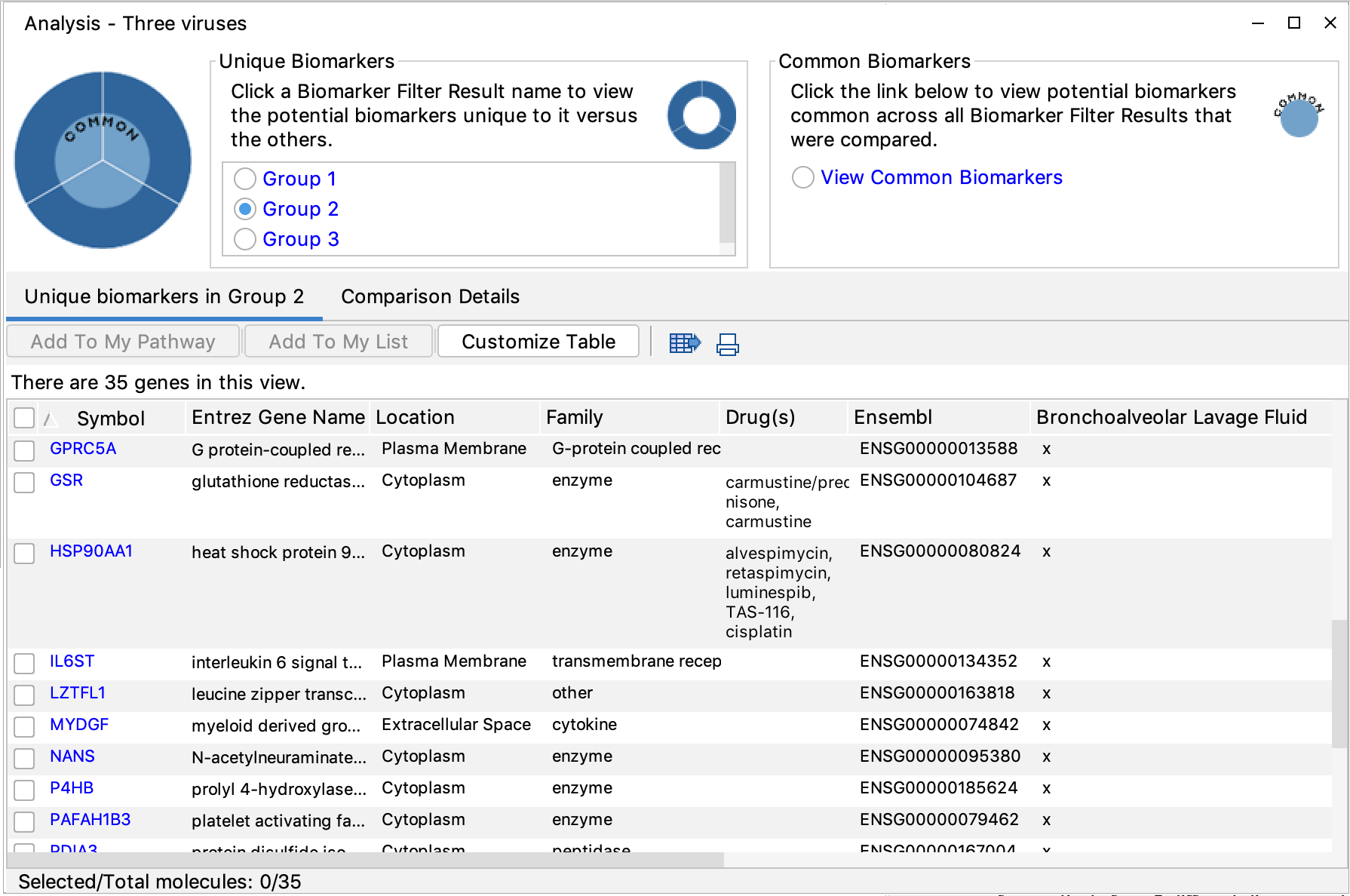Switch to the Comparison Details tab
Screen dimensions: 1350x896
coord(430,296)
